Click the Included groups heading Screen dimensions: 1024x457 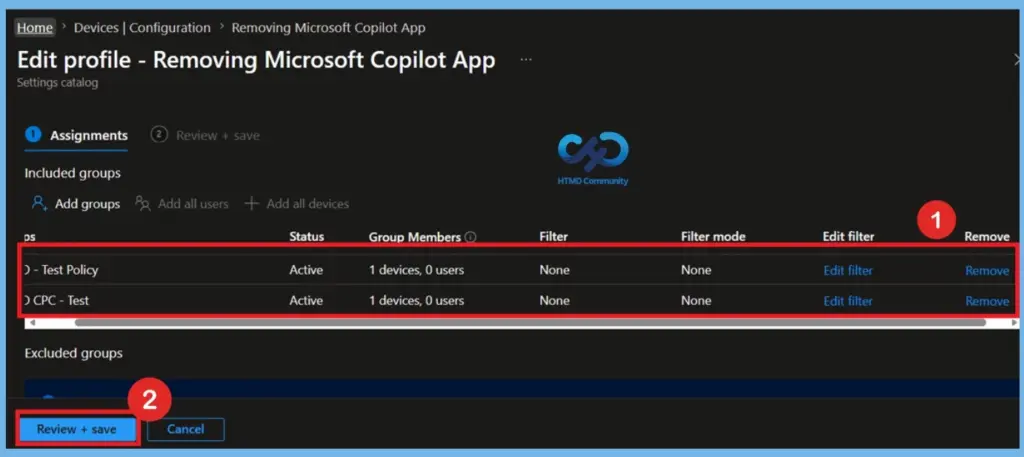(x=72, y=173)
